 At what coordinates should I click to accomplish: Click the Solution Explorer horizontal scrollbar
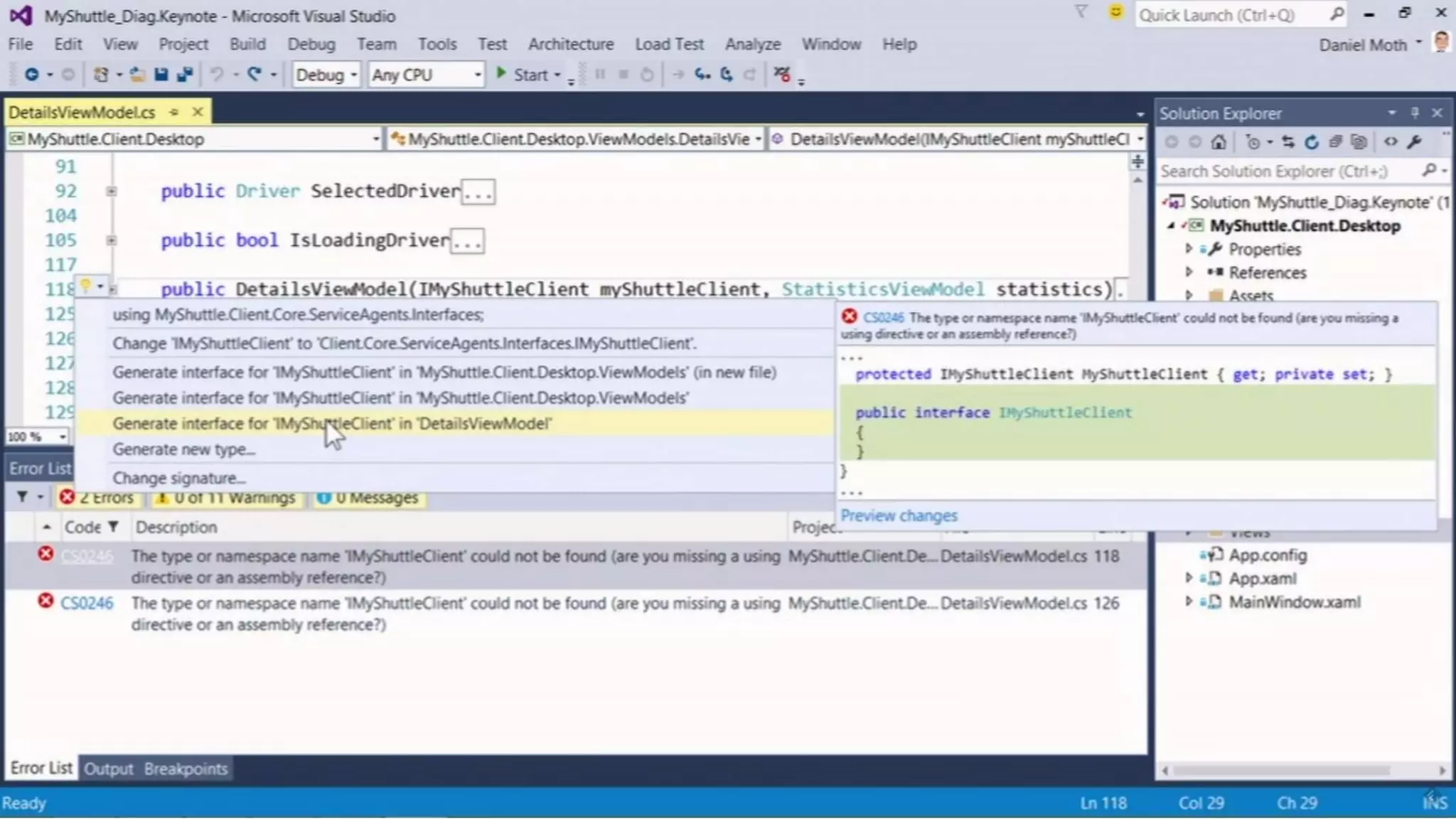pyautogui.click(x=1281, y=770)
